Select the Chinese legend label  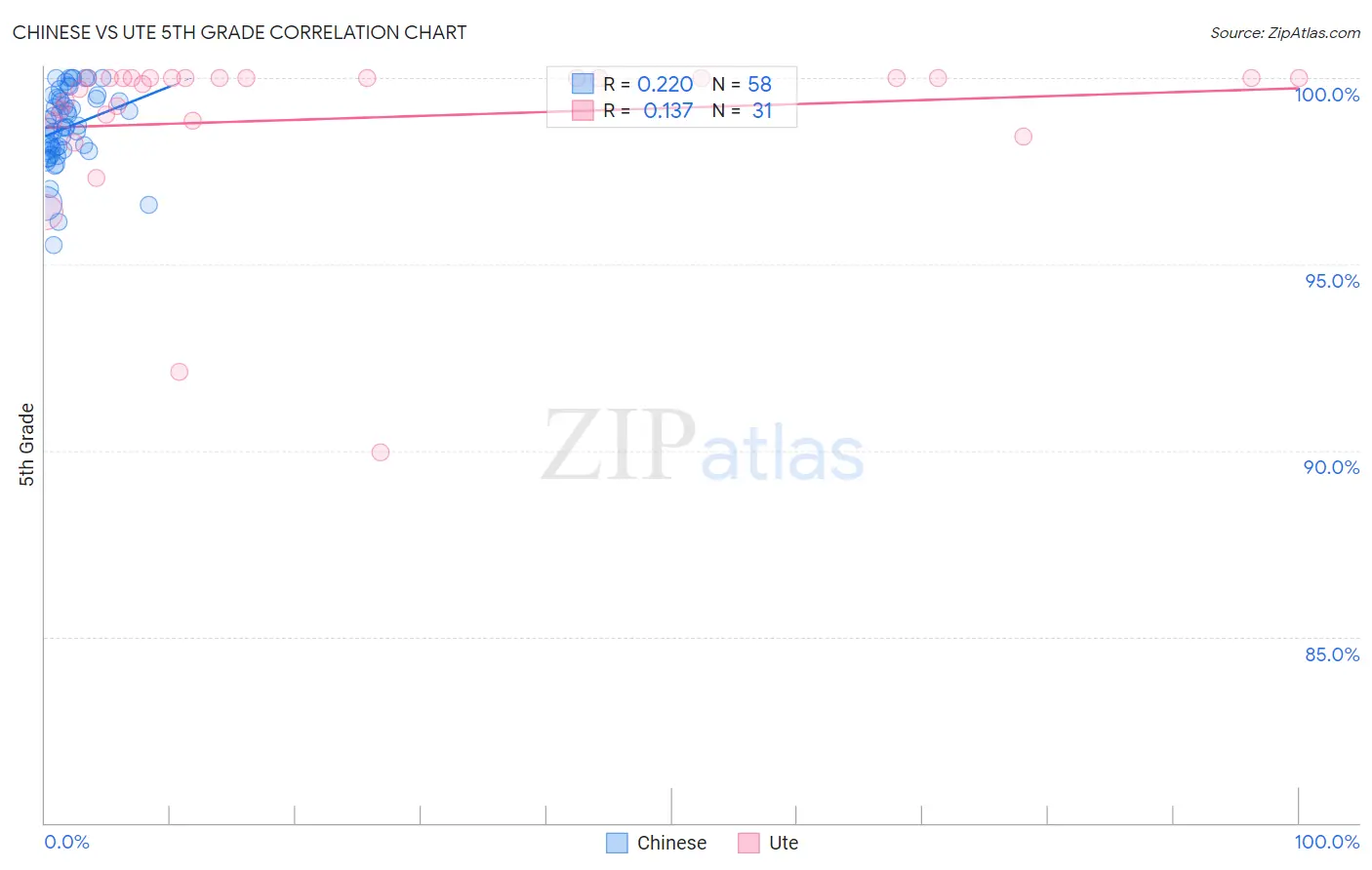(x=671, y=843)
